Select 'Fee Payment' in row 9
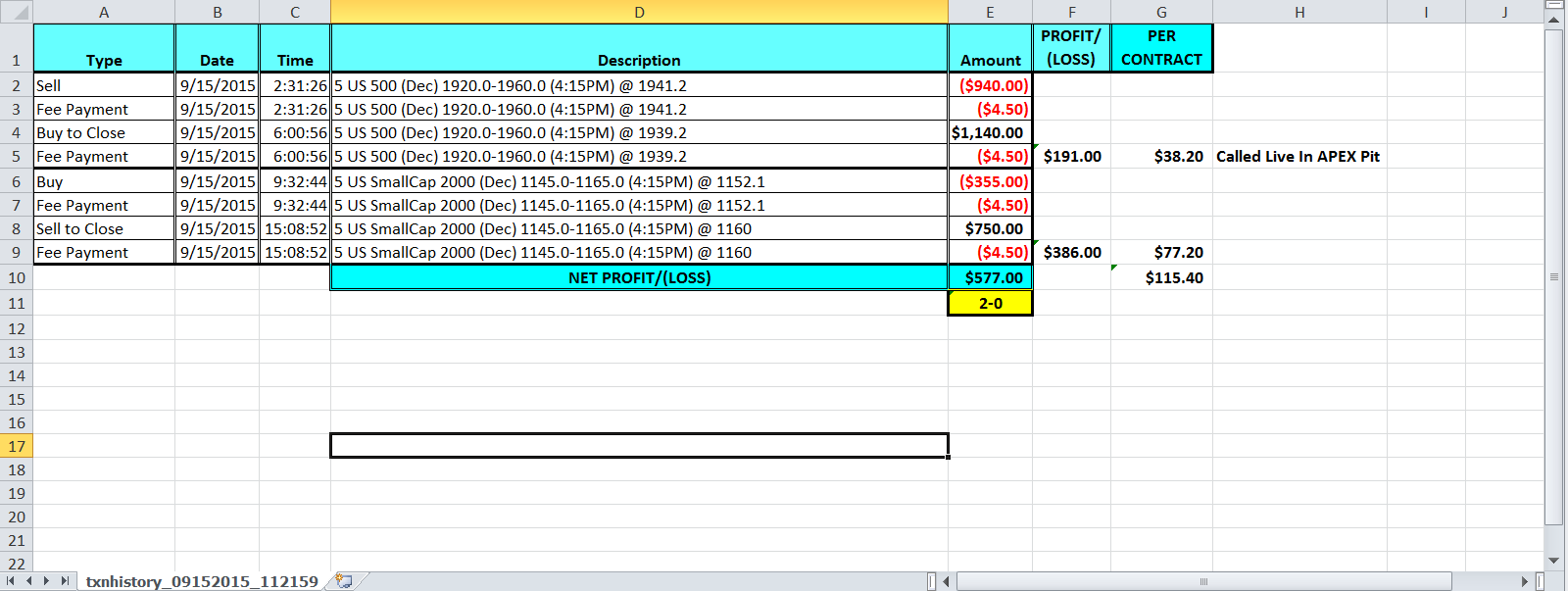Viewport: 1568px width, 591px height. 104,252
